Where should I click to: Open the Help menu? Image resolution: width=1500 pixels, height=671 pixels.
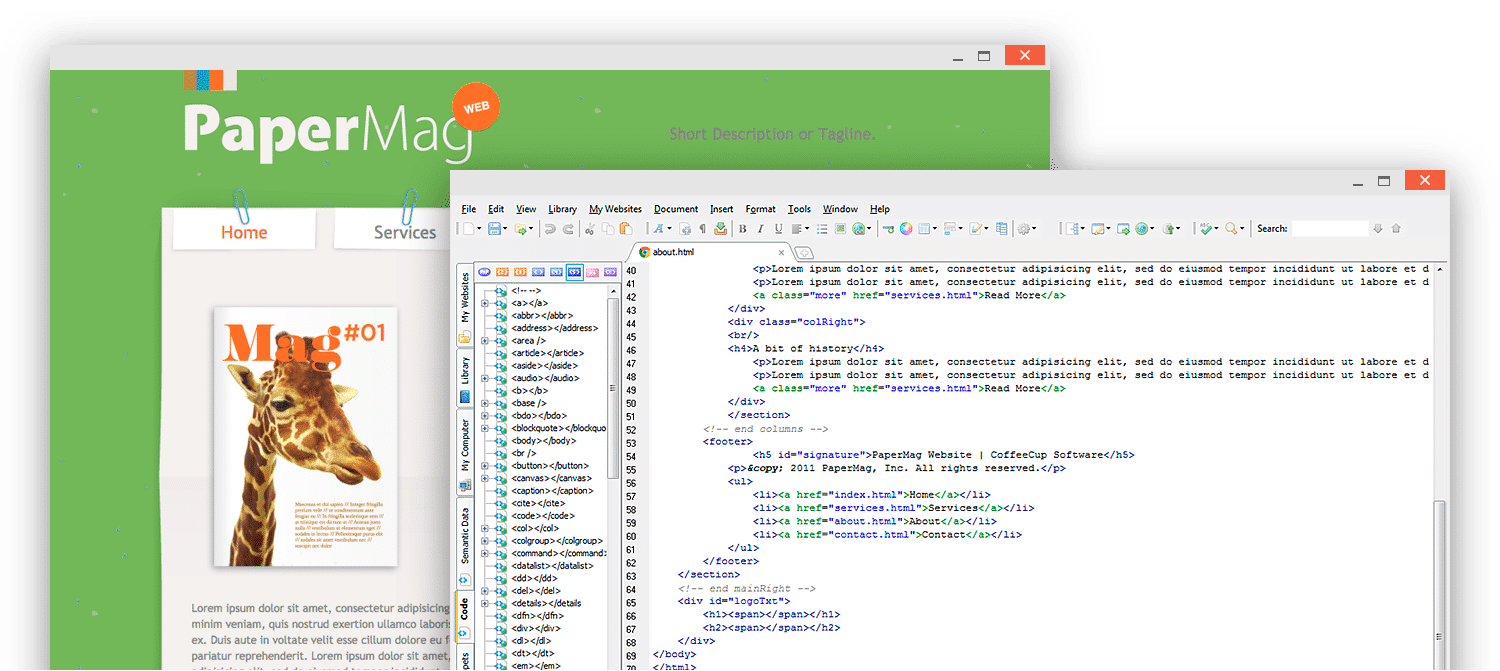point(880,209)
